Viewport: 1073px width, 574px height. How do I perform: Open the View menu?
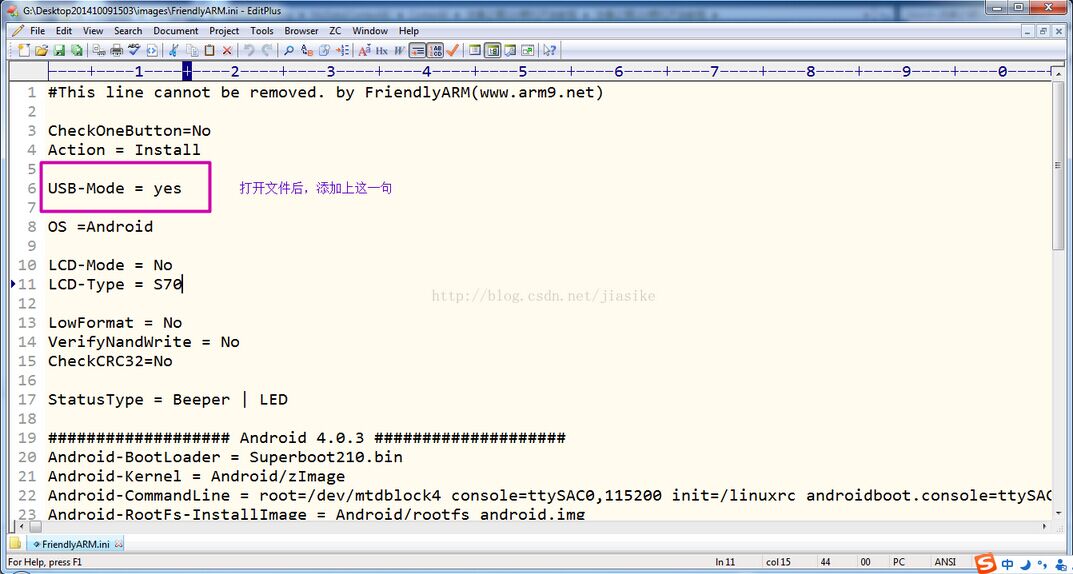pyautogui.click(x=93, y=31)
